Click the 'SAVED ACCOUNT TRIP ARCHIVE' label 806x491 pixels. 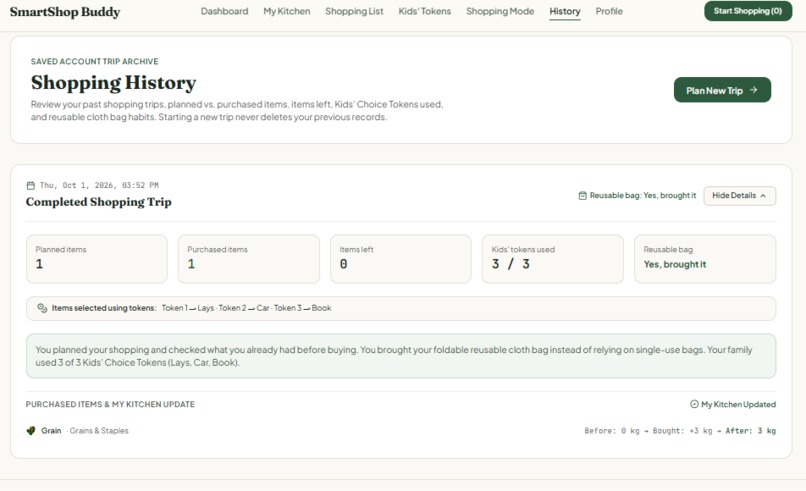tap(95, 61)
